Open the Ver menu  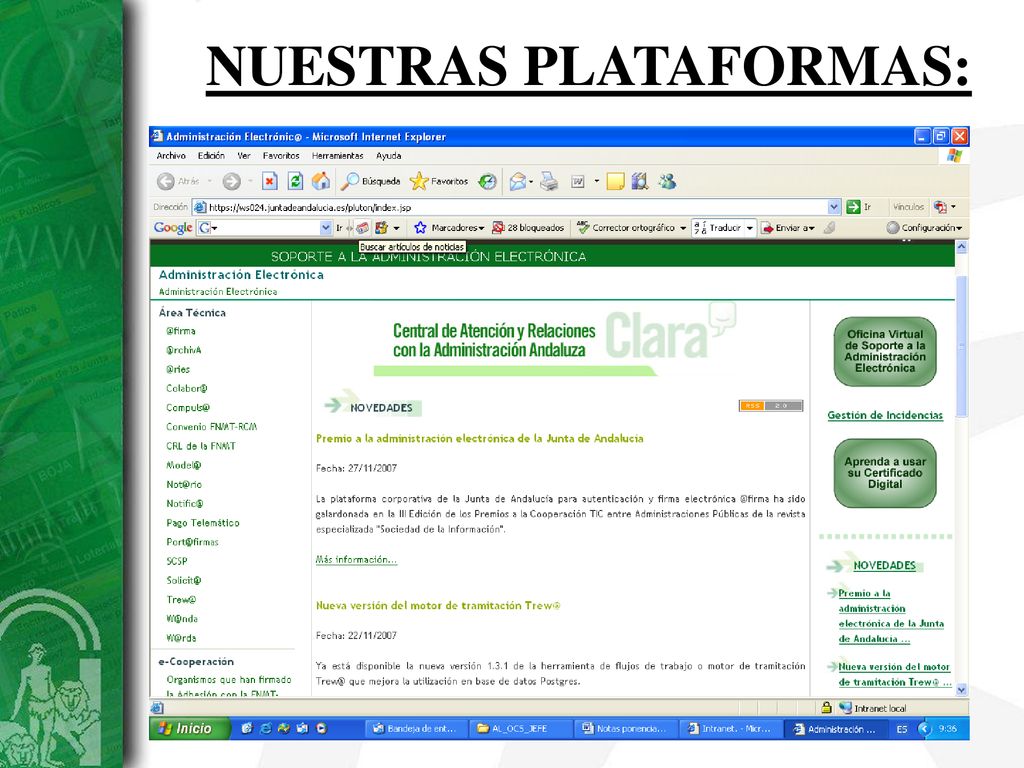(244, 155)
